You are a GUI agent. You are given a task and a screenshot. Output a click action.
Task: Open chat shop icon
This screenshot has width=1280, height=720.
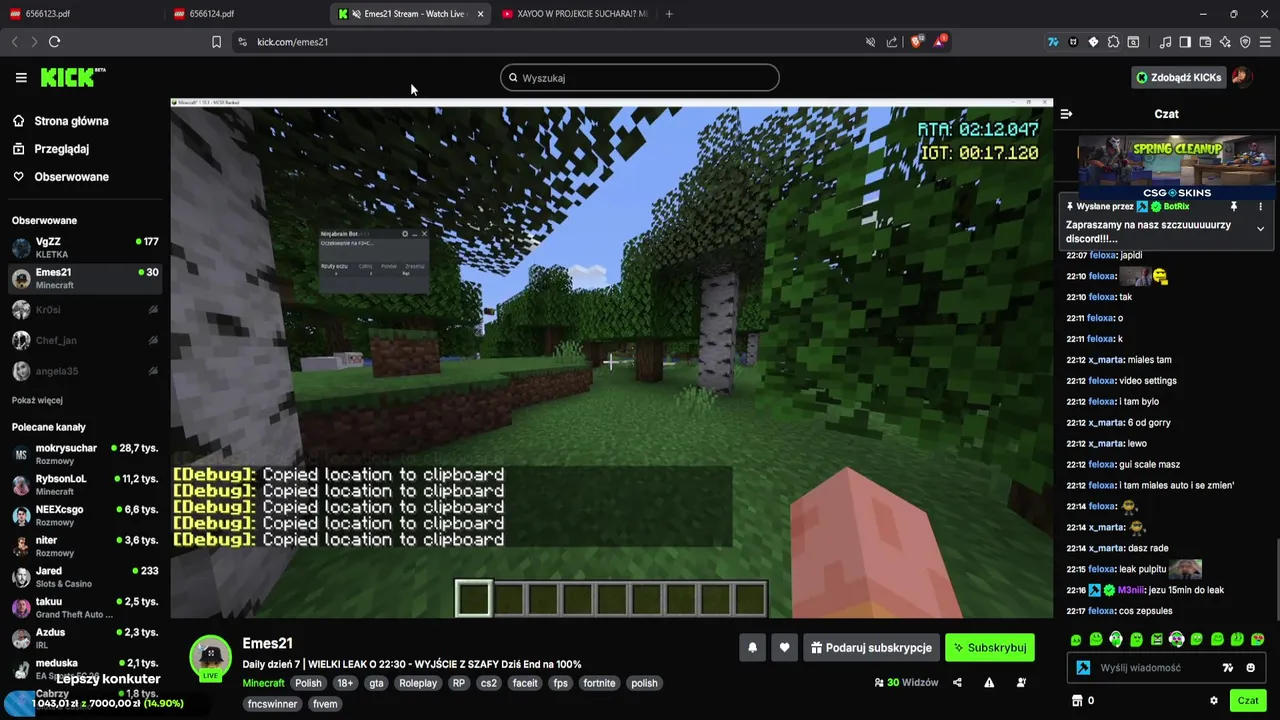point(1077,701)
